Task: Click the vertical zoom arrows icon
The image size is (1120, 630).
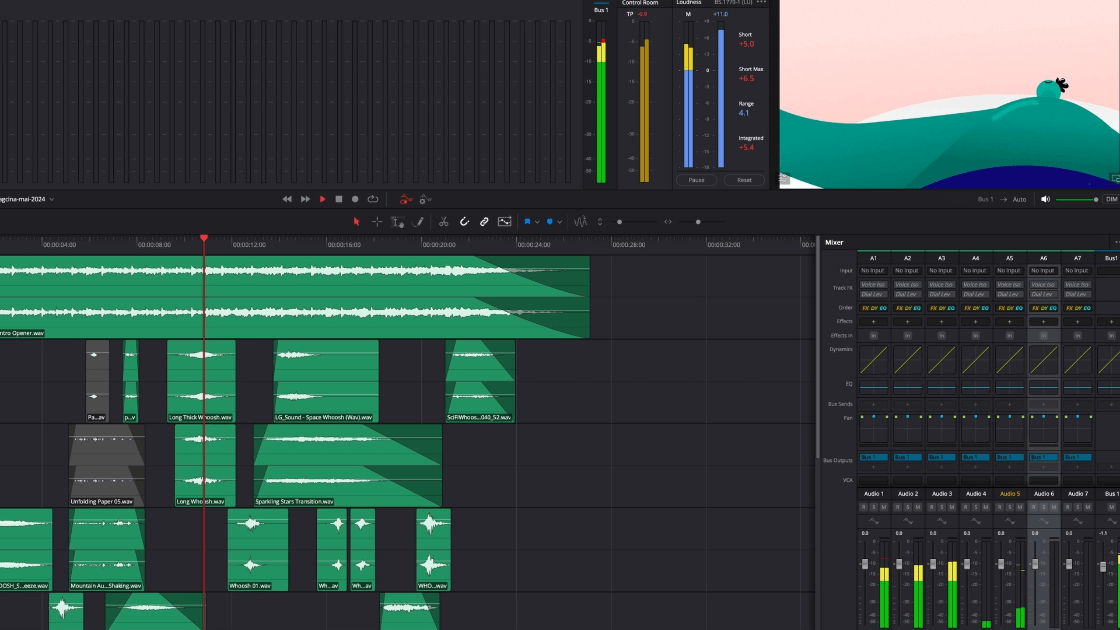Action: (600, 222)
